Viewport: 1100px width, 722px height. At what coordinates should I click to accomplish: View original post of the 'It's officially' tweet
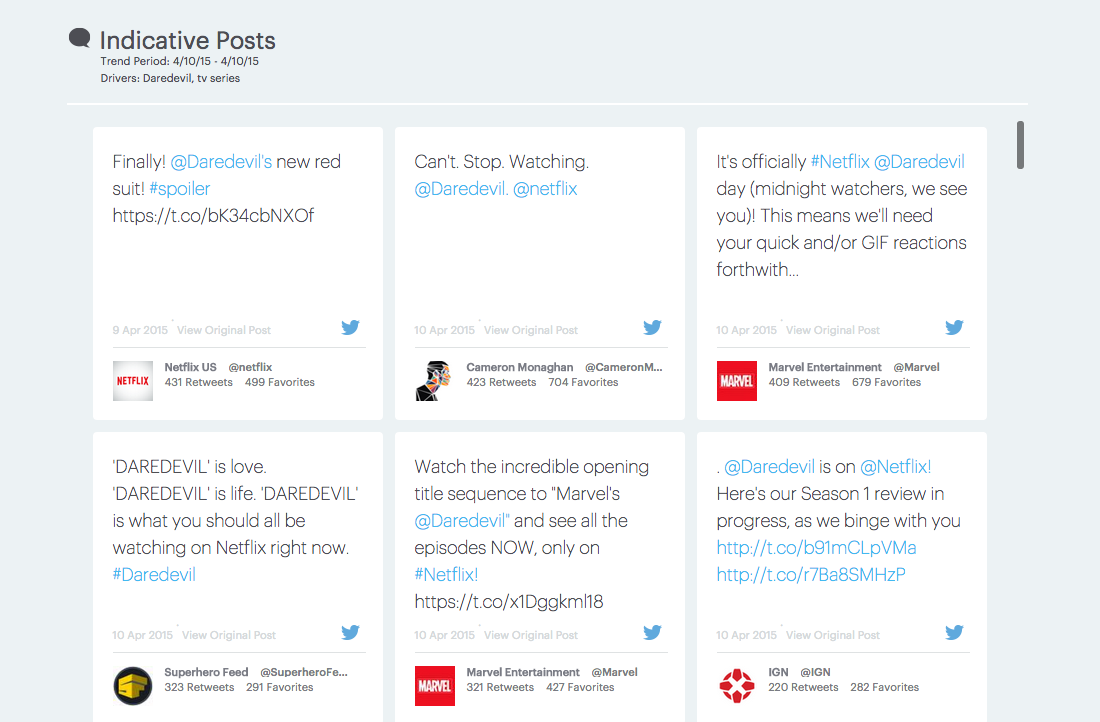833,330
